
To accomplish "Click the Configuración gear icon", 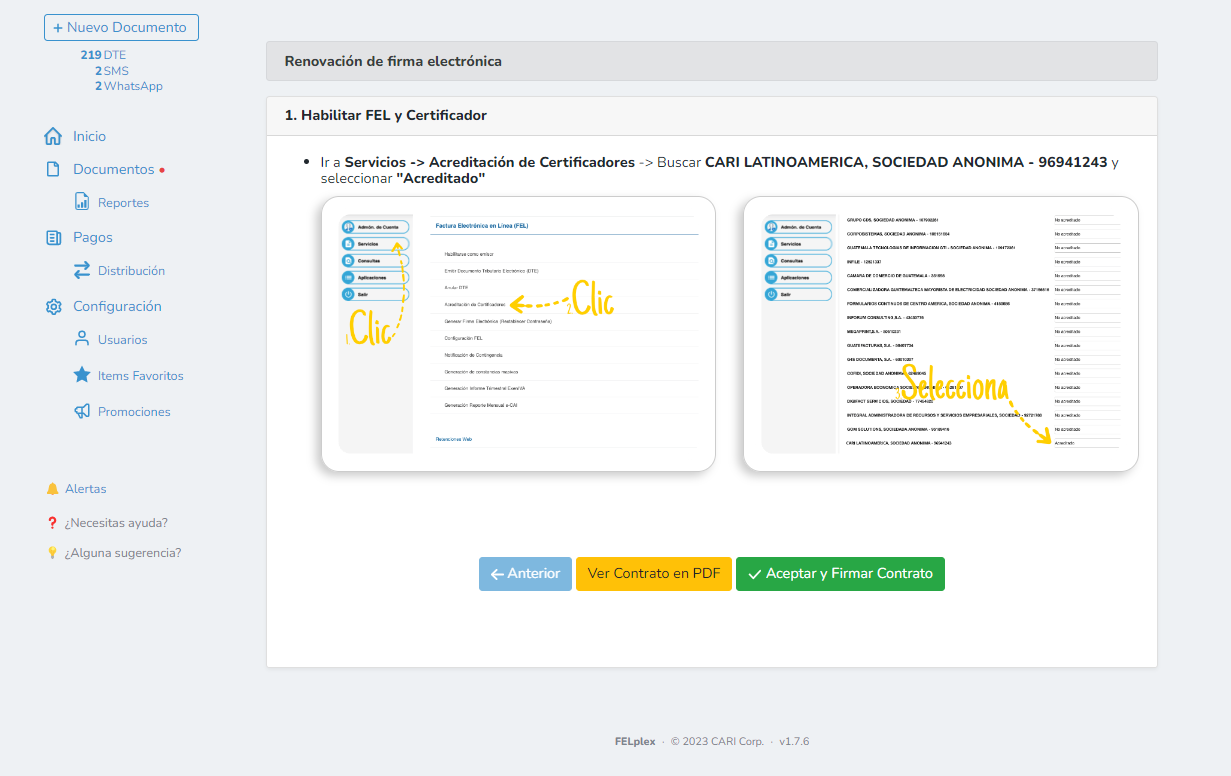I will coord(52,306).
